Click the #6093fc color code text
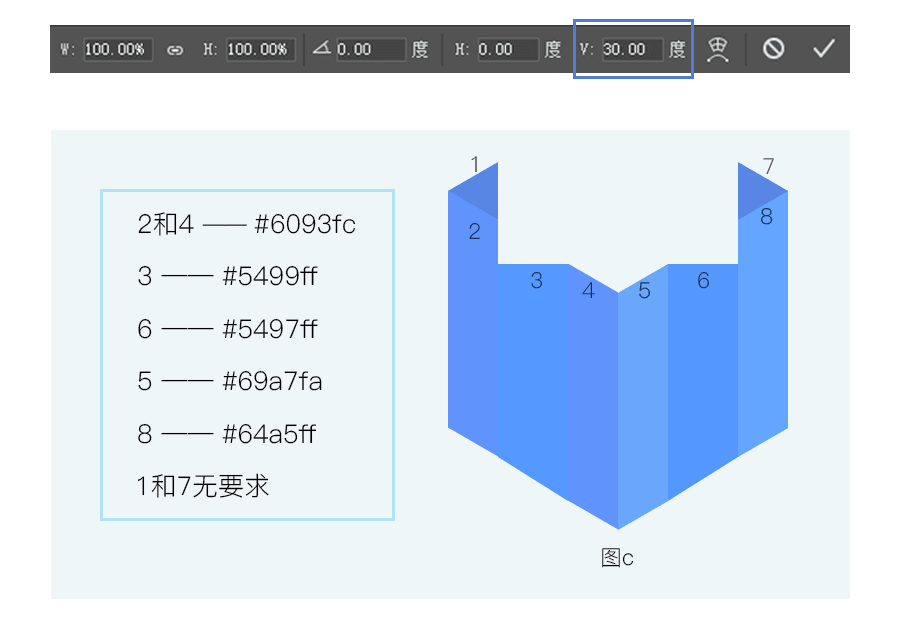 click(x=305, y=224)
